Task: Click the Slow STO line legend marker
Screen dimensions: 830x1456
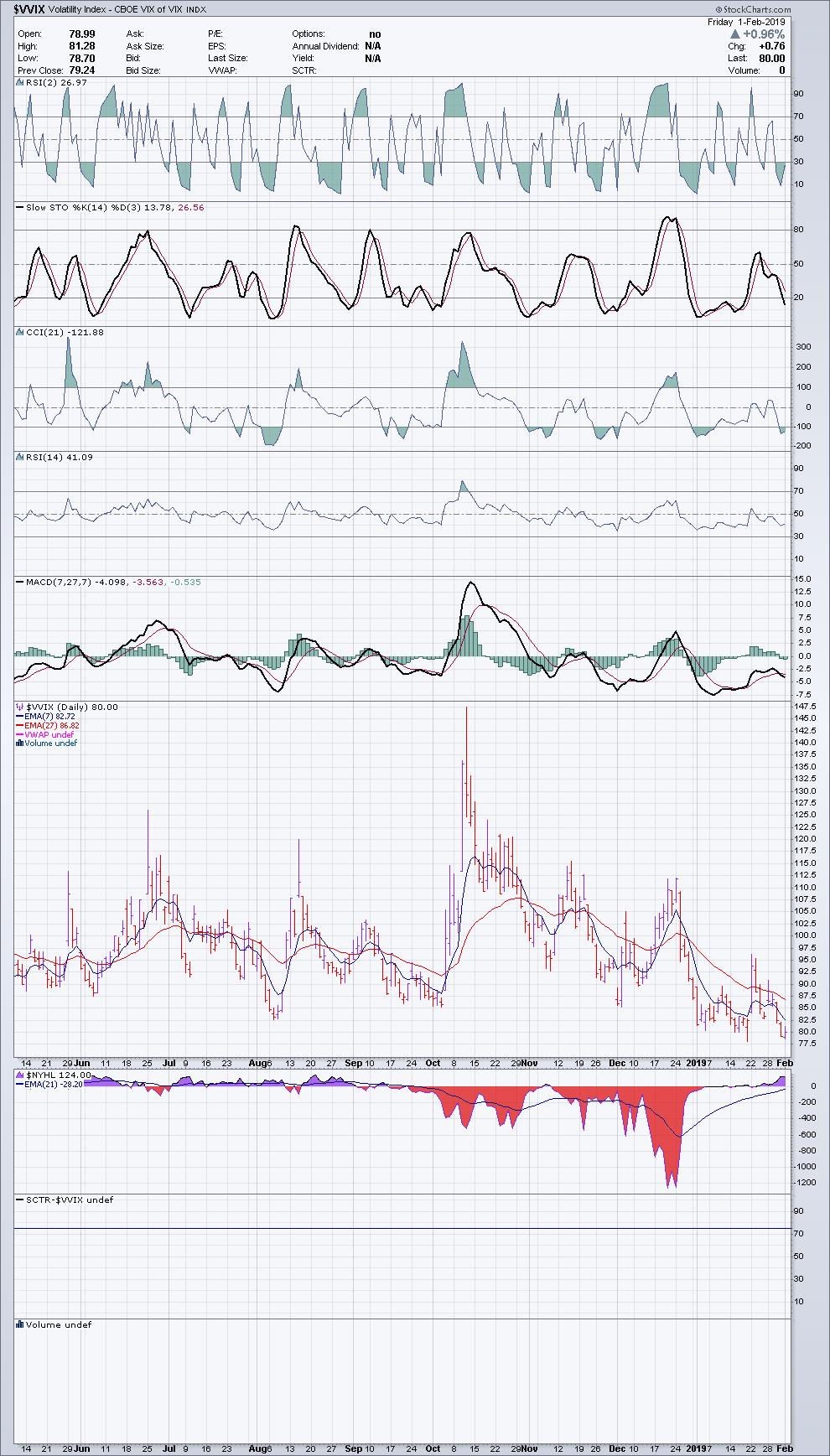Action: (20, 207)
